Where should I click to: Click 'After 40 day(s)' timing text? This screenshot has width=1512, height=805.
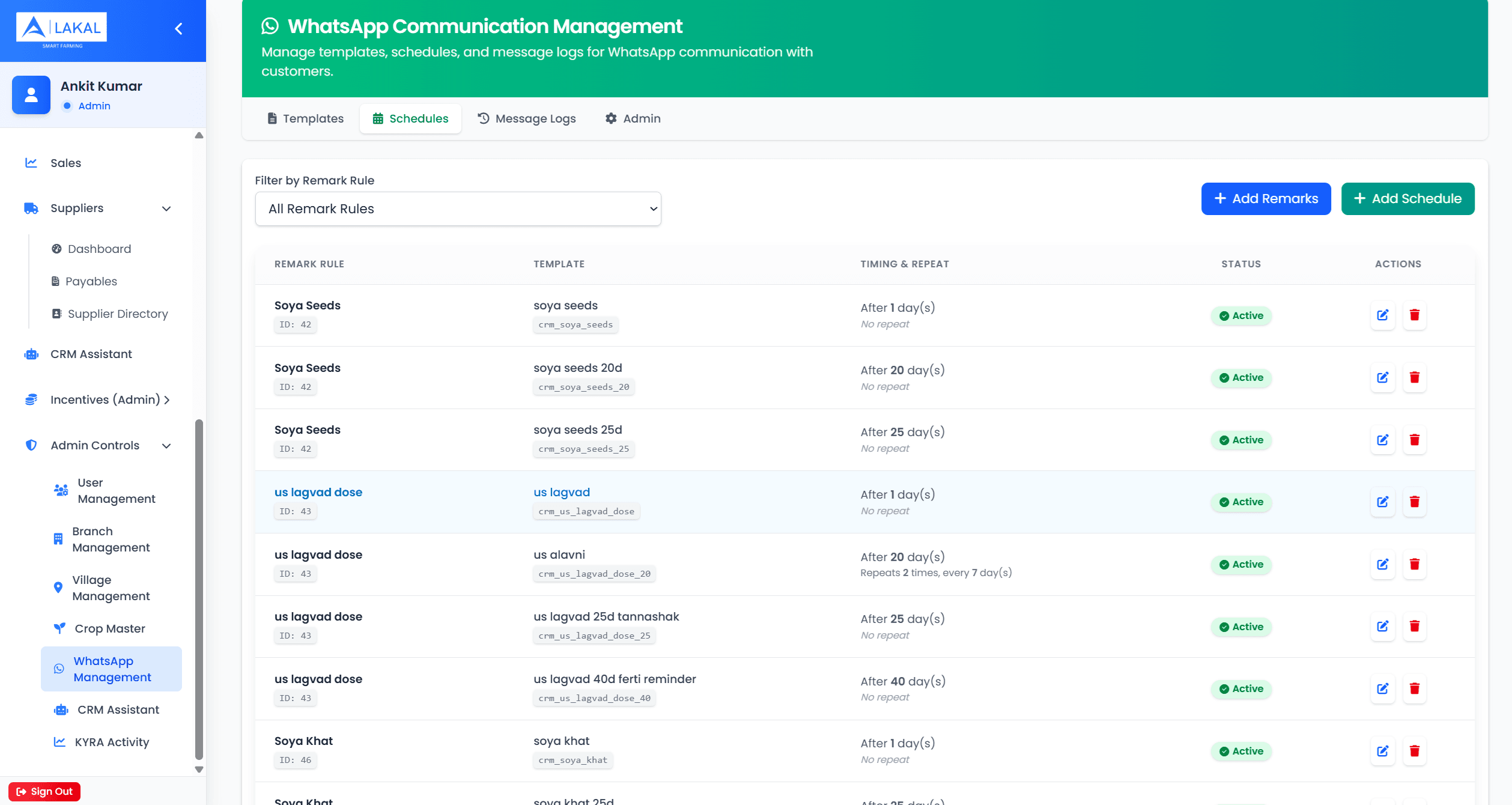click(x=903, y=681)
